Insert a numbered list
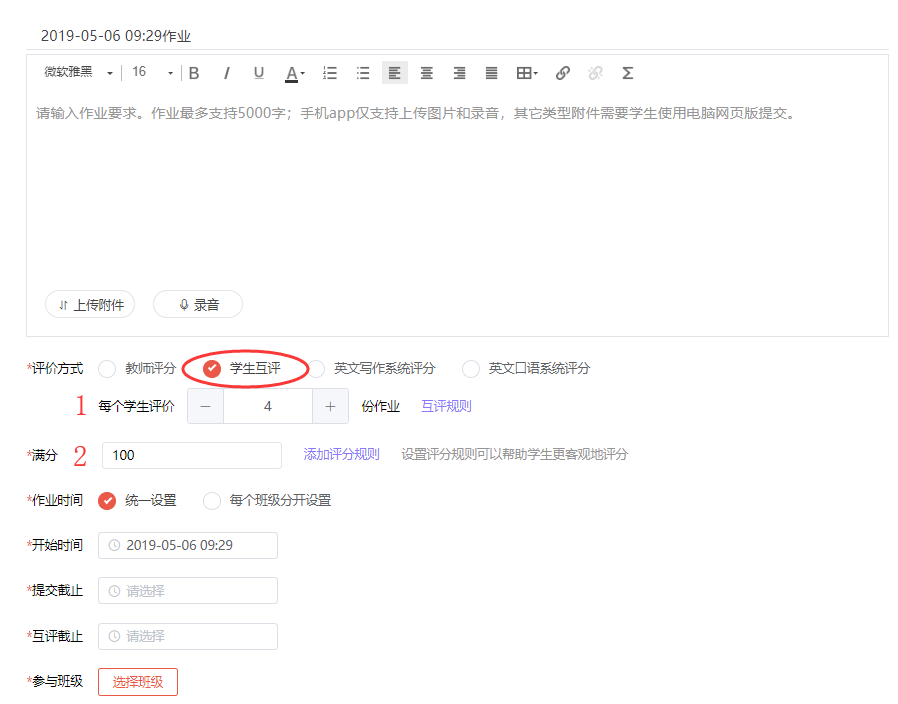Viewport: 898px width, 704px height. [330, 73]
